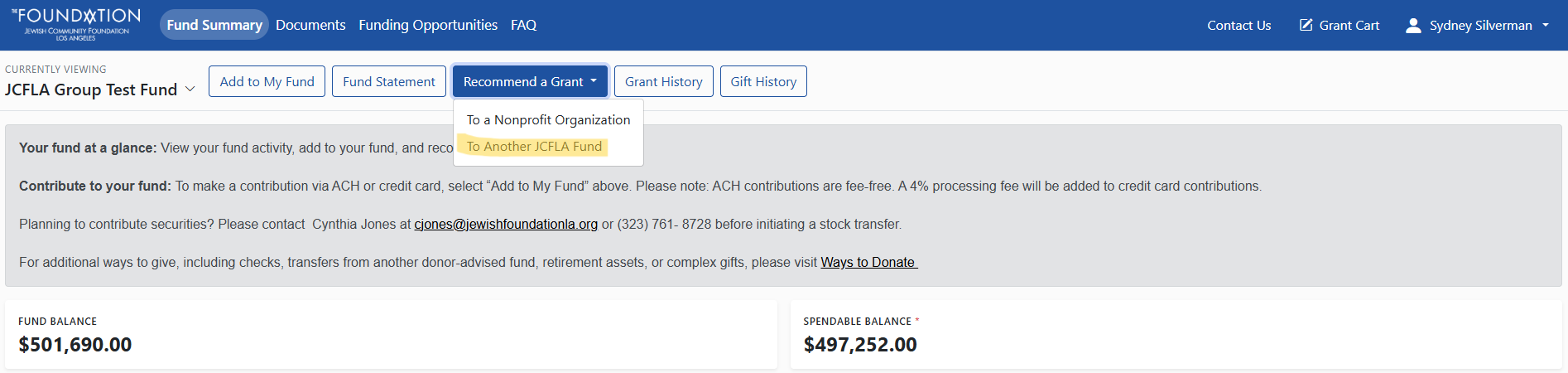
Task: Go to the Documents page
Action: [310, 25]
